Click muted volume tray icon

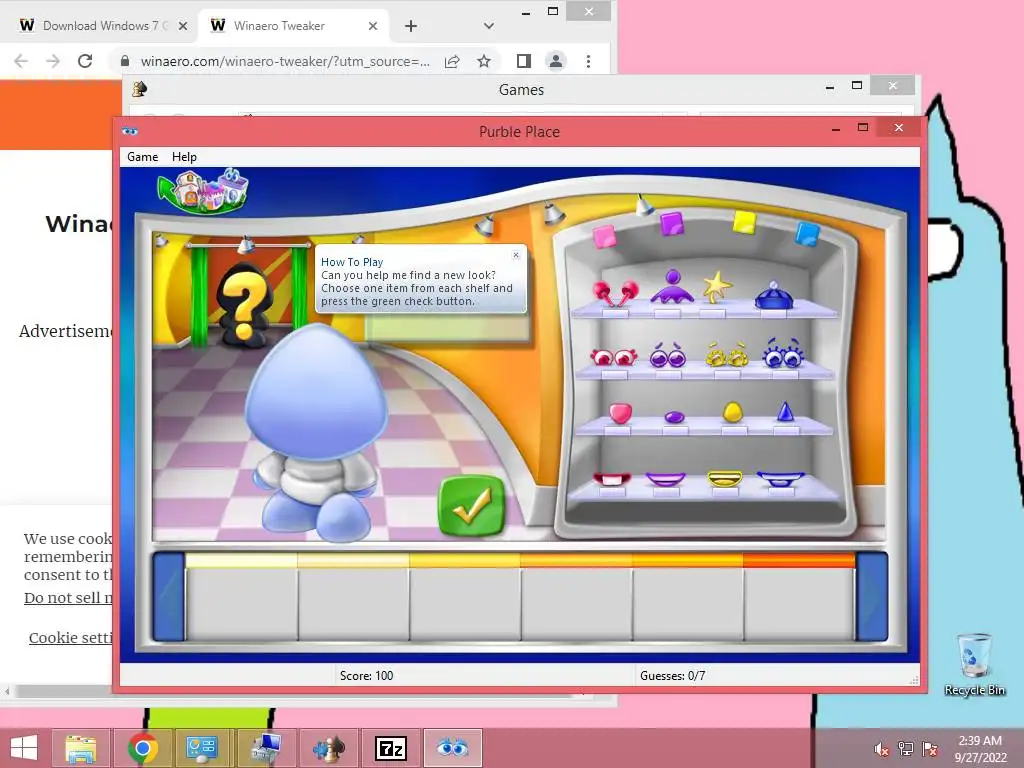click(x=881, y=749)
